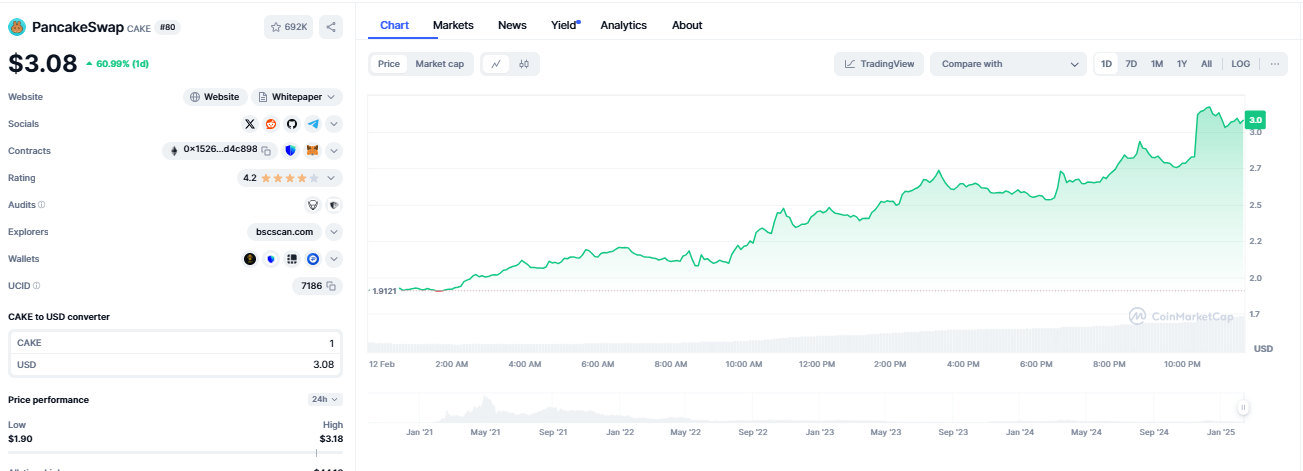Click the 1.9121 opening price label
This screenshot has width=1303, height=471.
384,291
